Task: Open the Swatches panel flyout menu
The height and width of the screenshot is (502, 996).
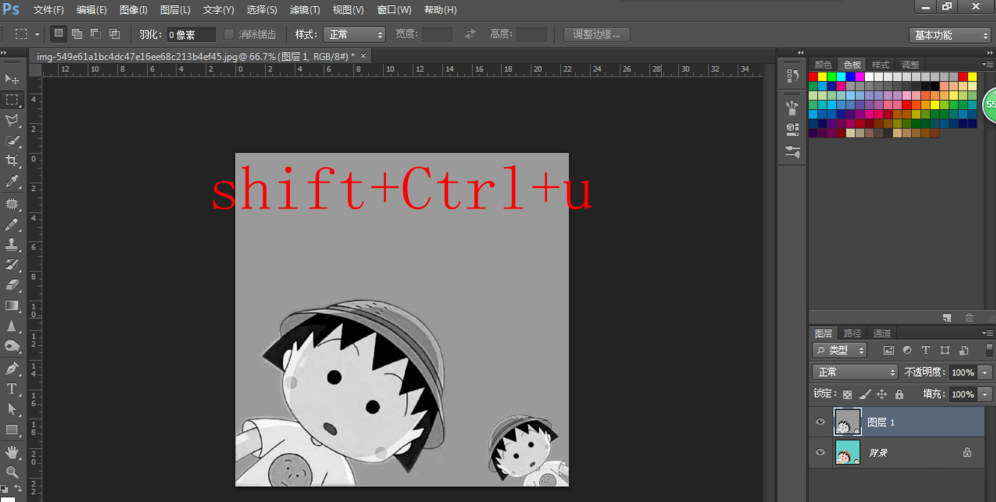Action: 987,64
